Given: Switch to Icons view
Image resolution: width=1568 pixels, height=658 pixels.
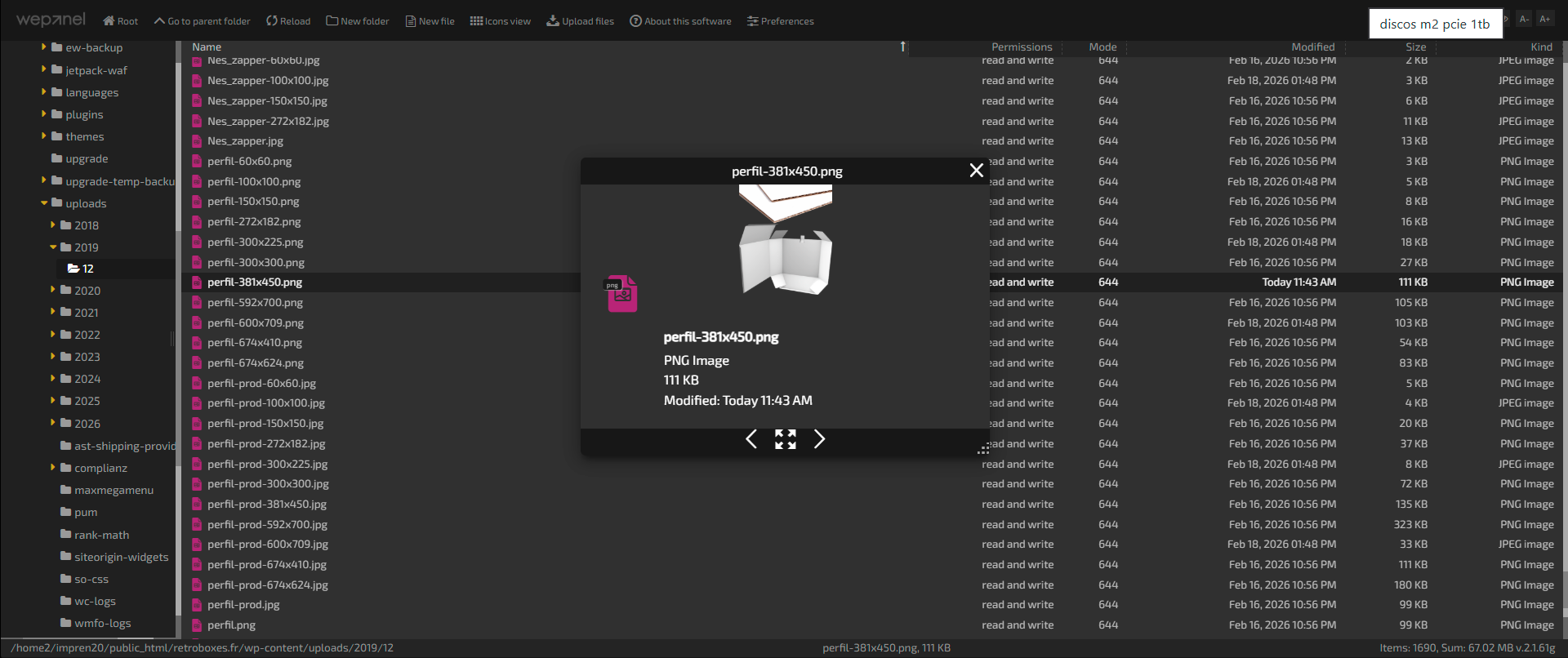Looking at the screenshot, I should [x=500, y=21].
